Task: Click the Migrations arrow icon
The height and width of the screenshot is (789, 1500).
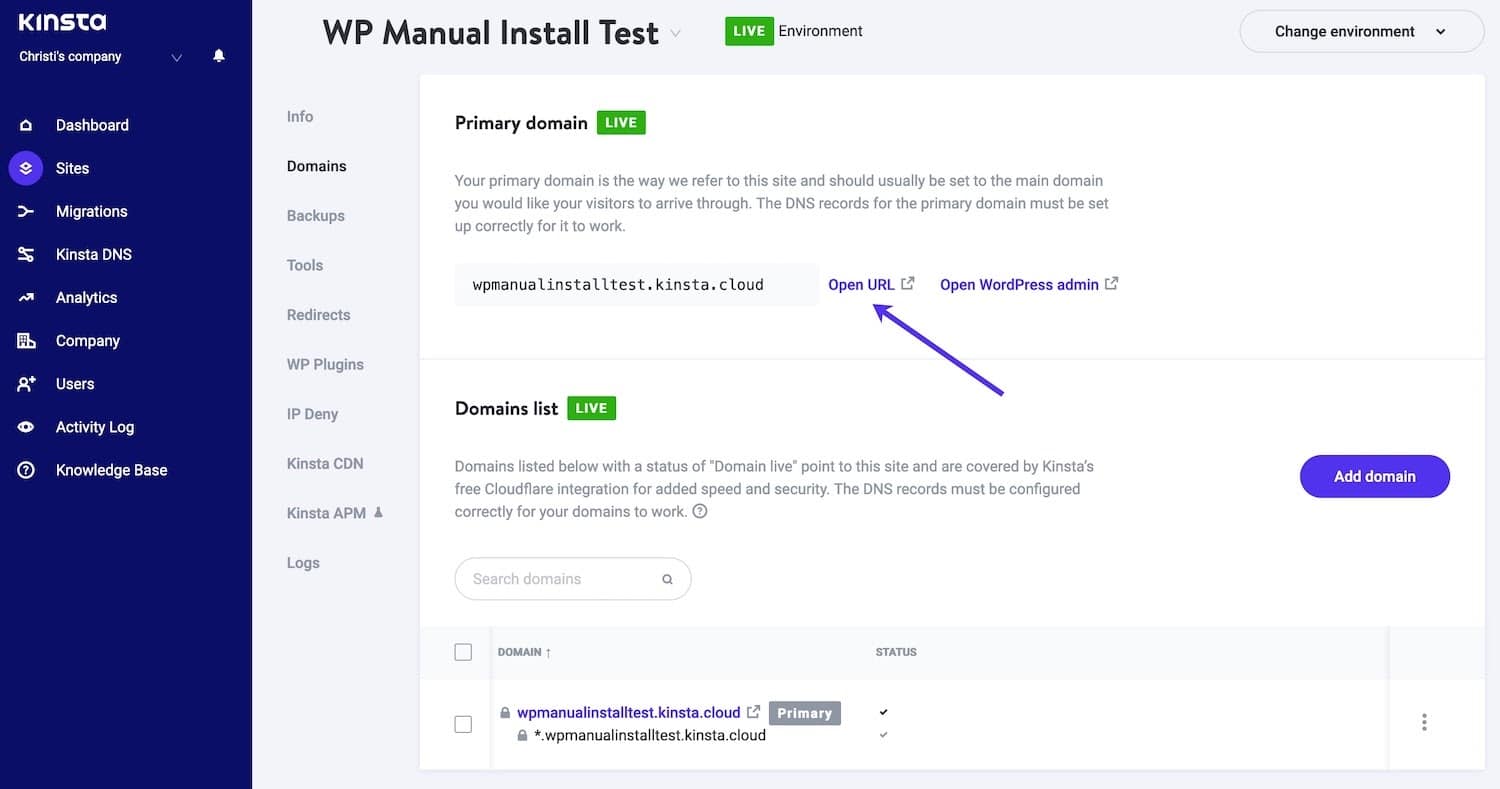Action: [x=26, y=211]
